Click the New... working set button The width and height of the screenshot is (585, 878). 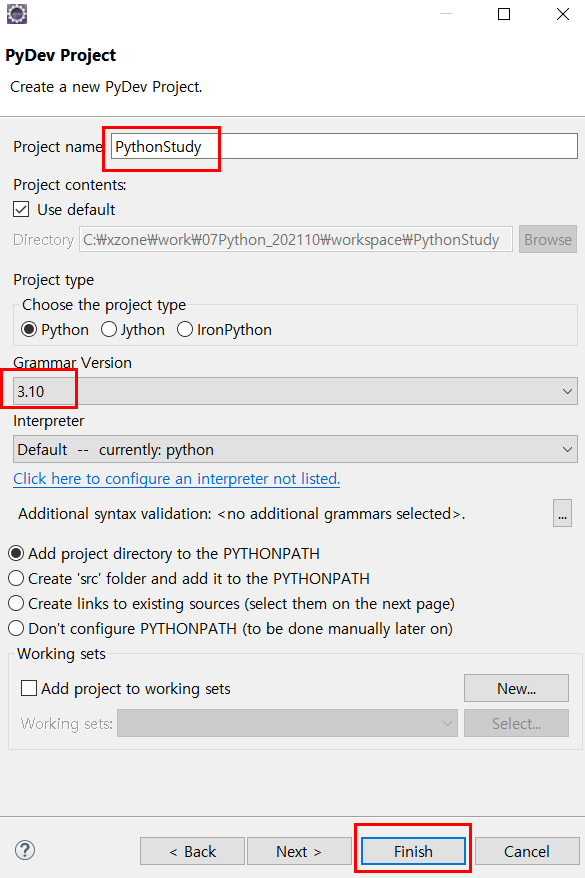pos(516,688)
